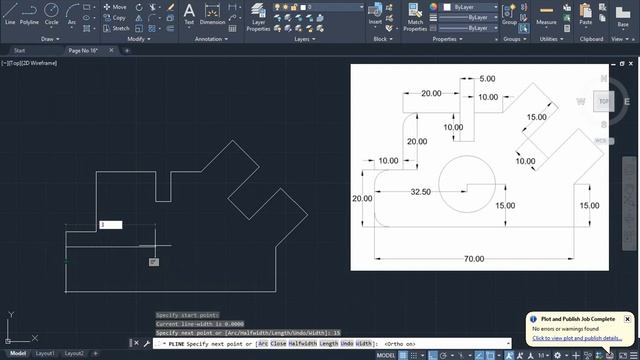Click the Scale tool icon
Screen dimensions: 640x360
[139, 29]
